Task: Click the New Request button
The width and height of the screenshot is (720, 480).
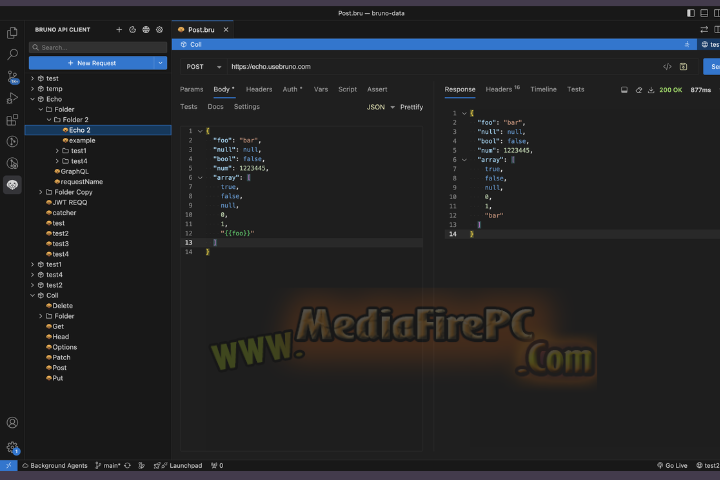Action: (91, 63)
